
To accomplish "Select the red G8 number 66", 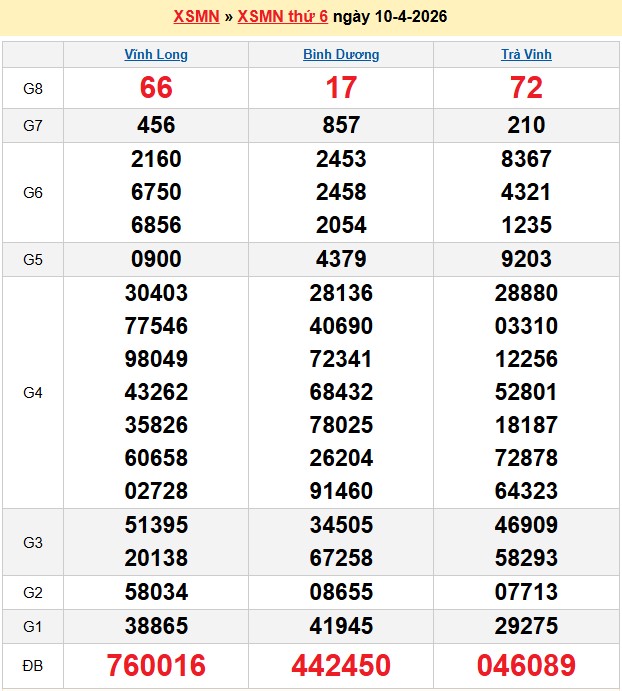I will point(156,88).
